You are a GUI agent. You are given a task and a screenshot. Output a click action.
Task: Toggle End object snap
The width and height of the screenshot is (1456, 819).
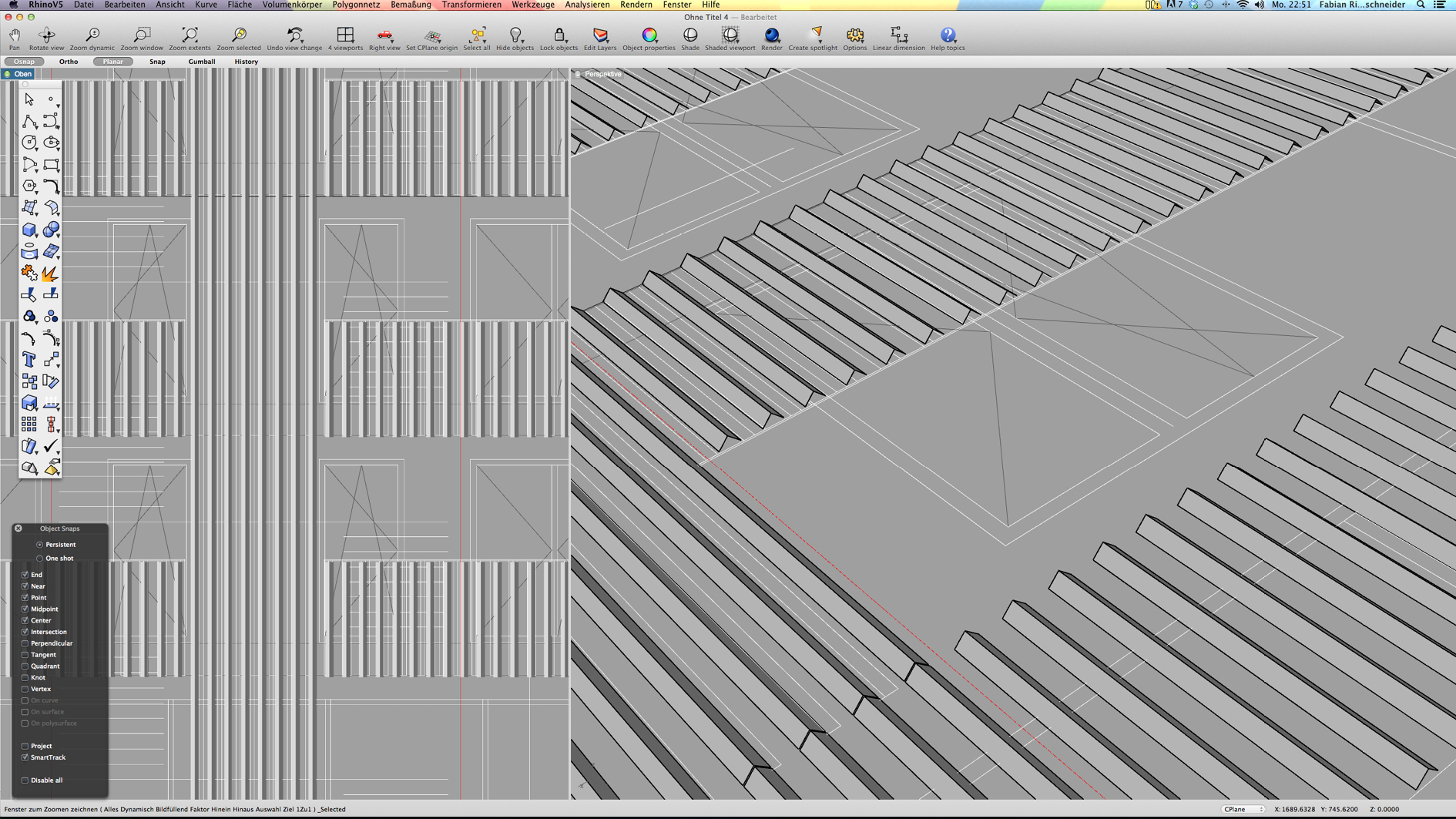25,575
